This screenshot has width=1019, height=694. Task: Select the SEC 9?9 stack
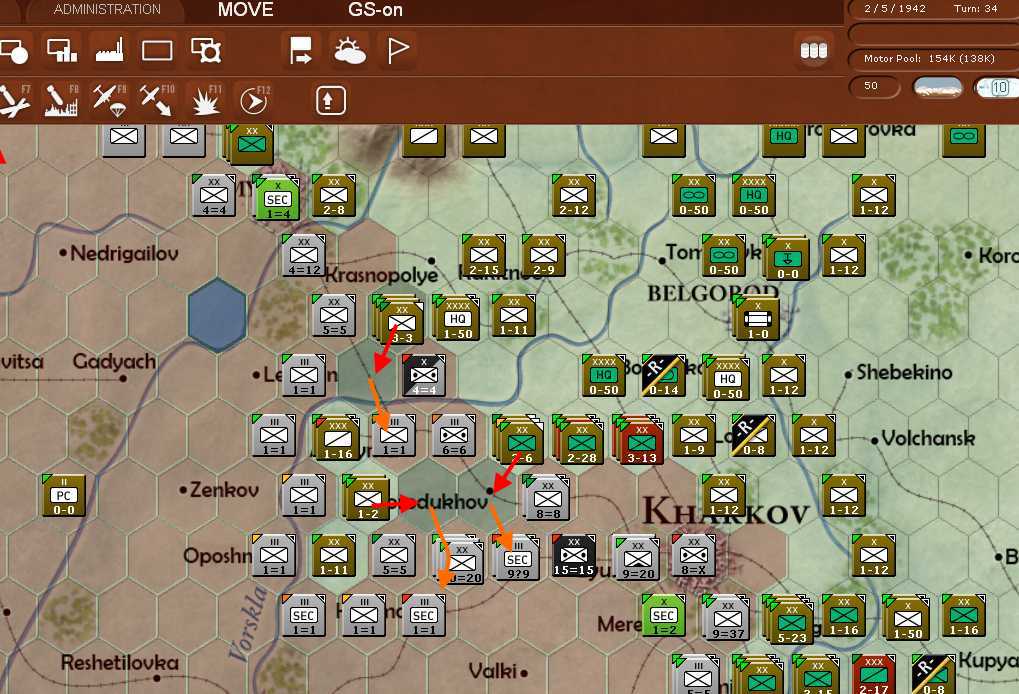click(x=517, y=557)
